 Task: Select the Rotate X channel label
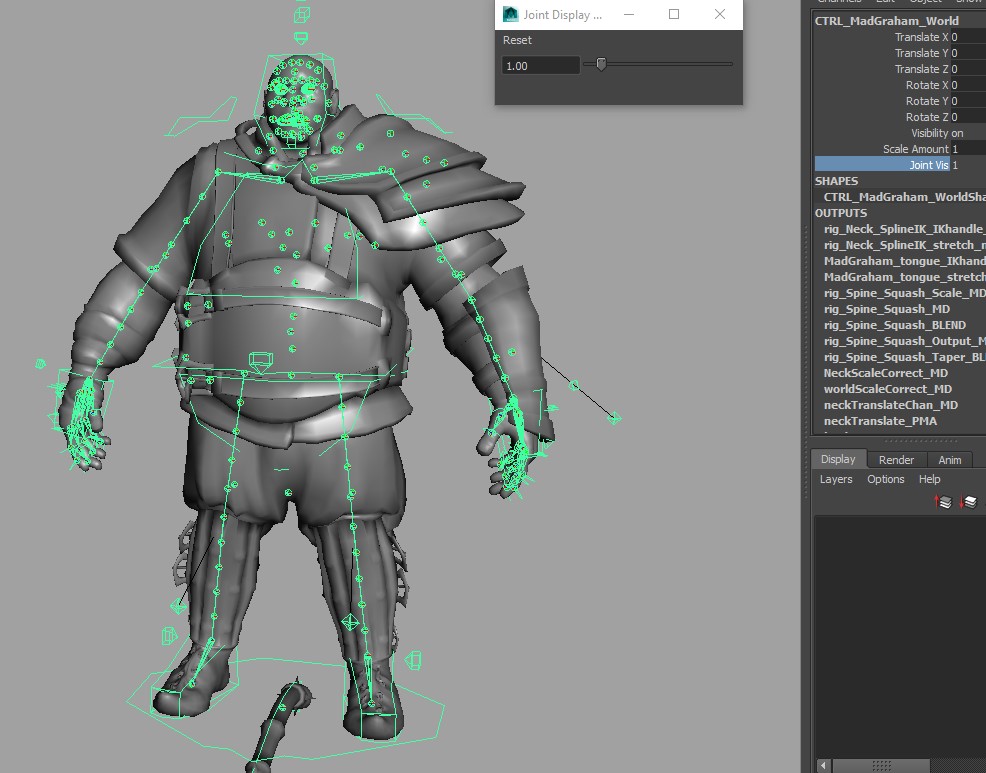pyautogui.click(x=927, y=85)
